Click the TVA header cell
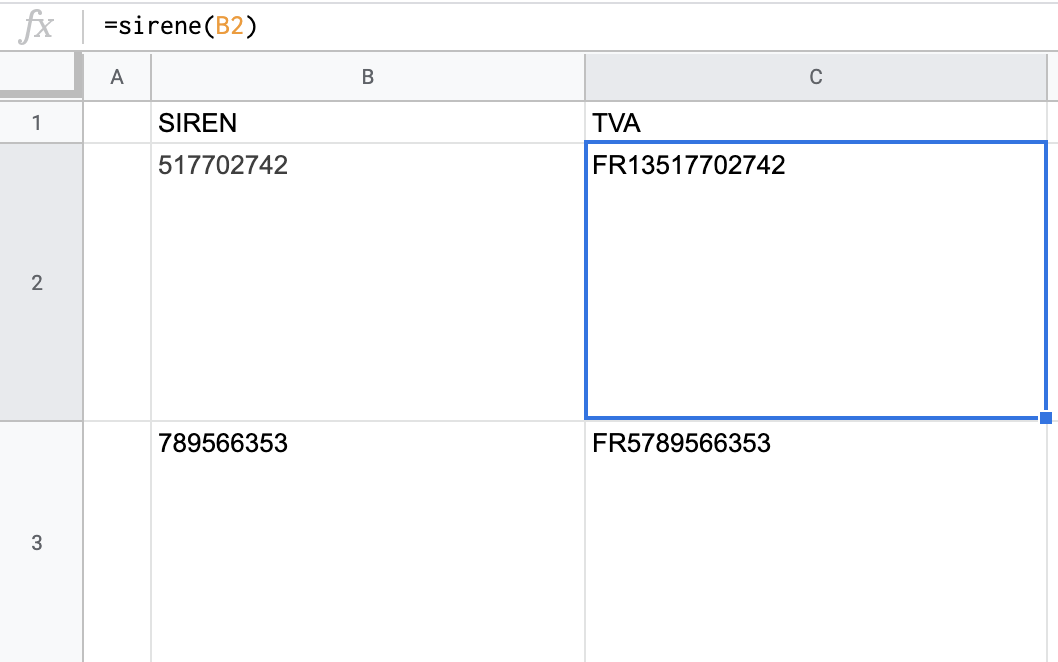Image resolution: width=1058 pixels, height=662 pixels. tap(816, 122)
